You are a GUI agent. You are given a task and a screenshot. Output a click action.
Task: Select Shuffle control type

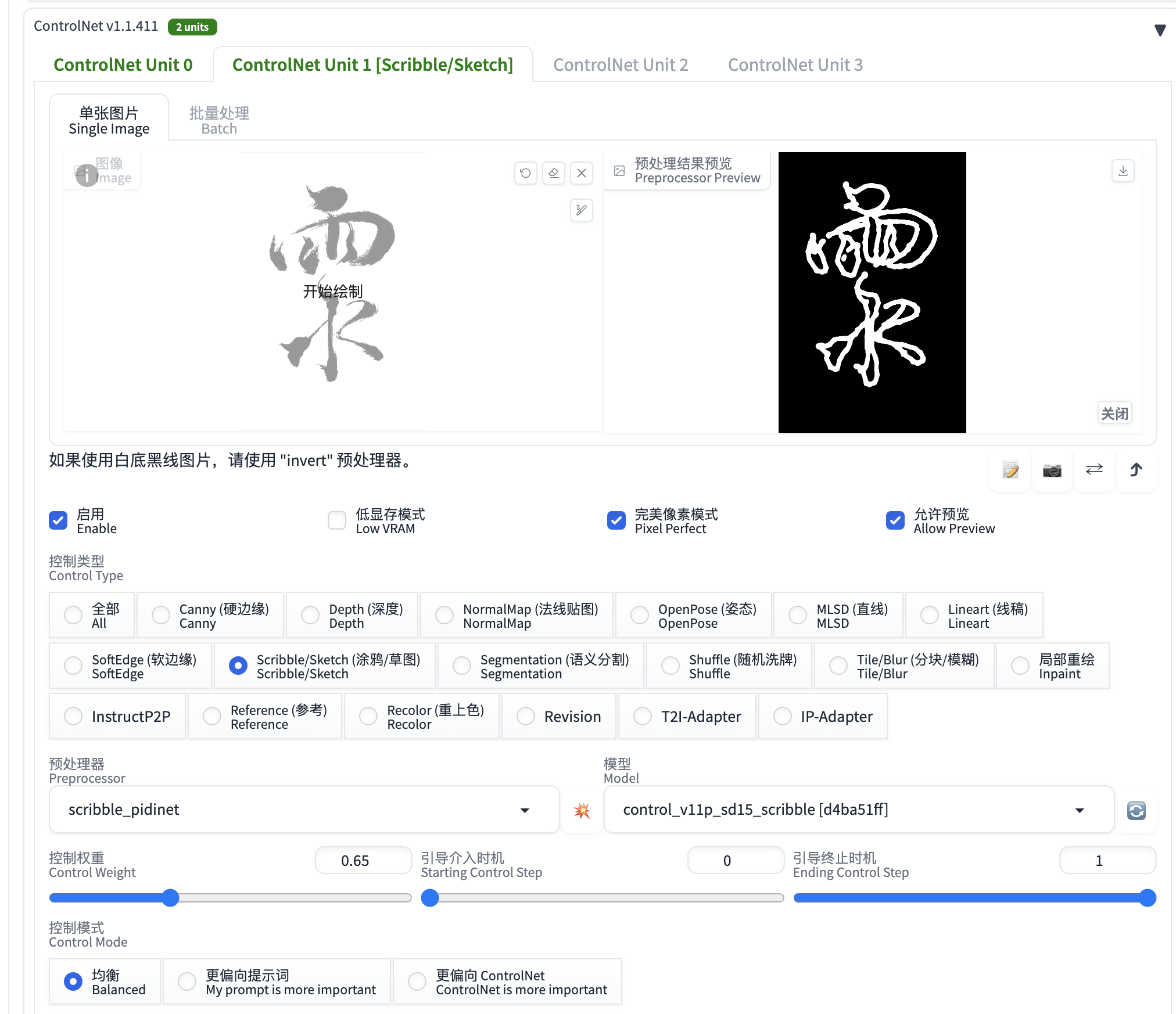click(729, 666)
